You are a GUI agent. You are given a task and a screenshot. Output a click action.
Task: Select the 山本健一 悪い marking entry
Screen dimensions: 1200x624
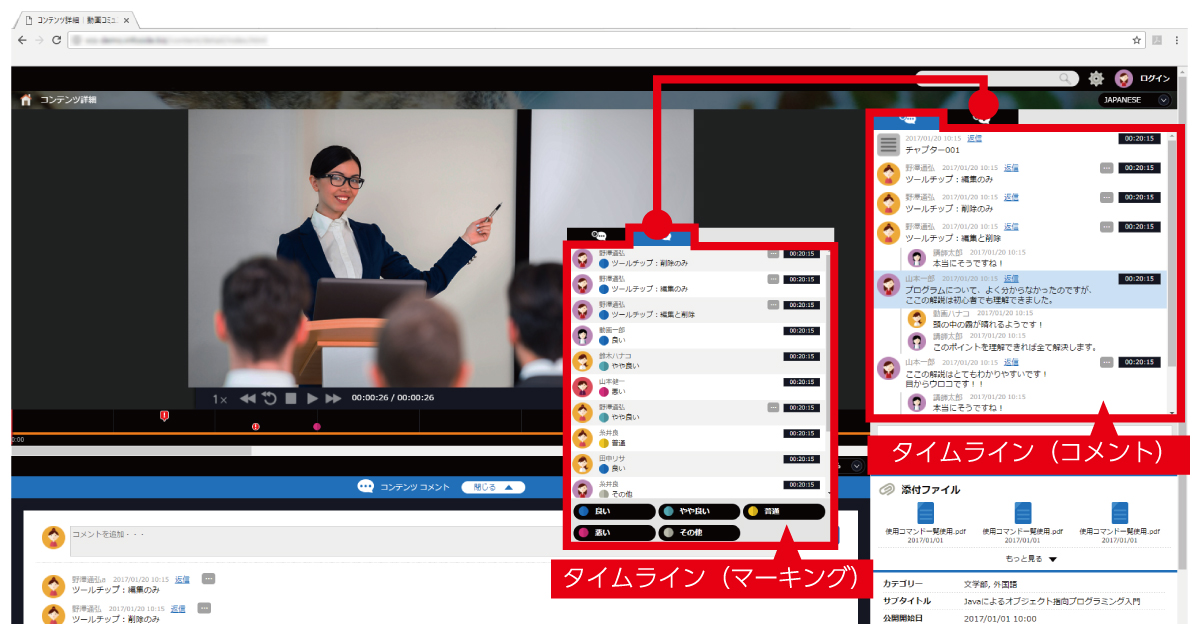[x=698, y=387]
